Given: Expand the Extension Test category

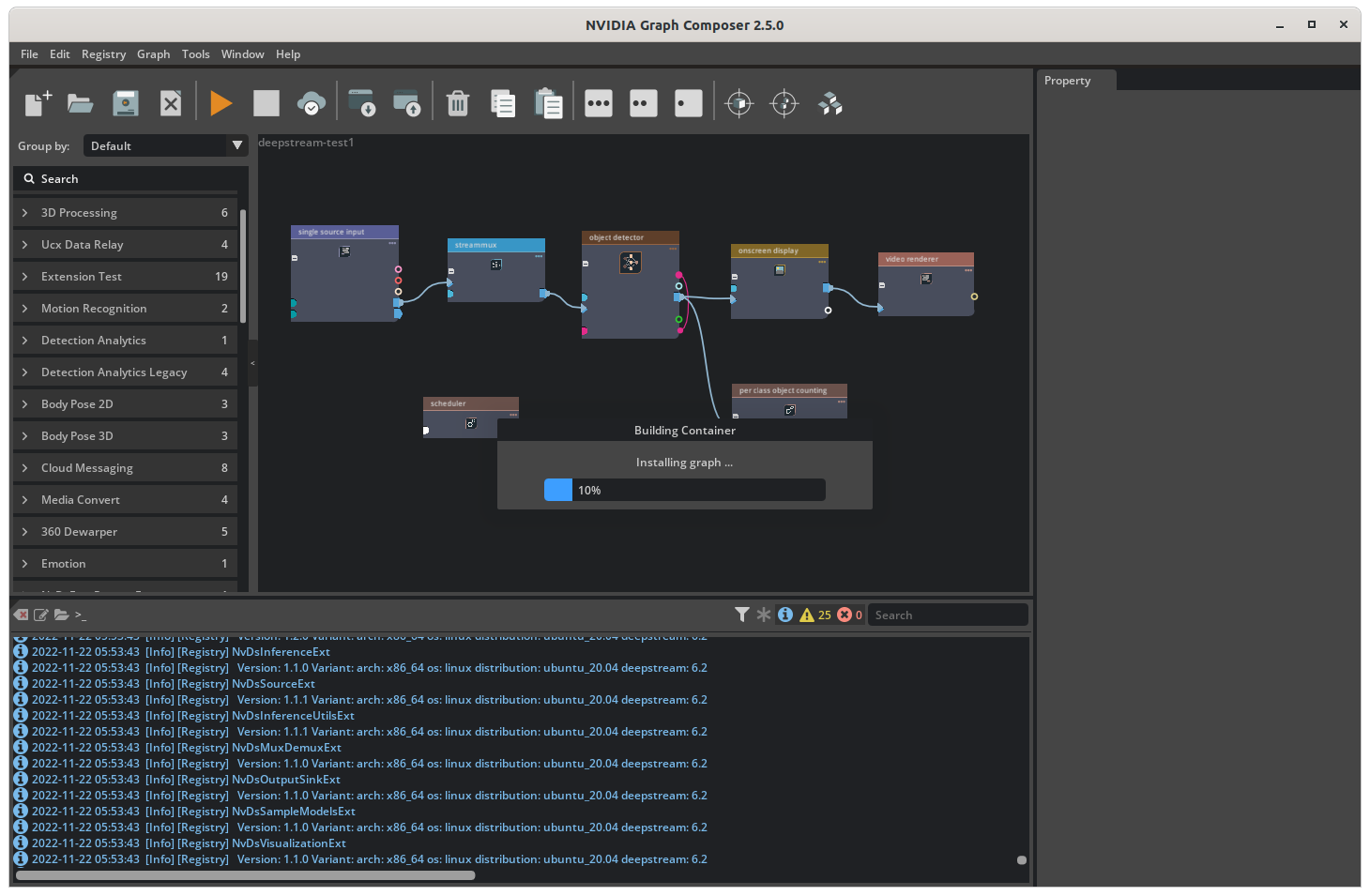Looking at the screenshot, I should click(x=126, y=277).
